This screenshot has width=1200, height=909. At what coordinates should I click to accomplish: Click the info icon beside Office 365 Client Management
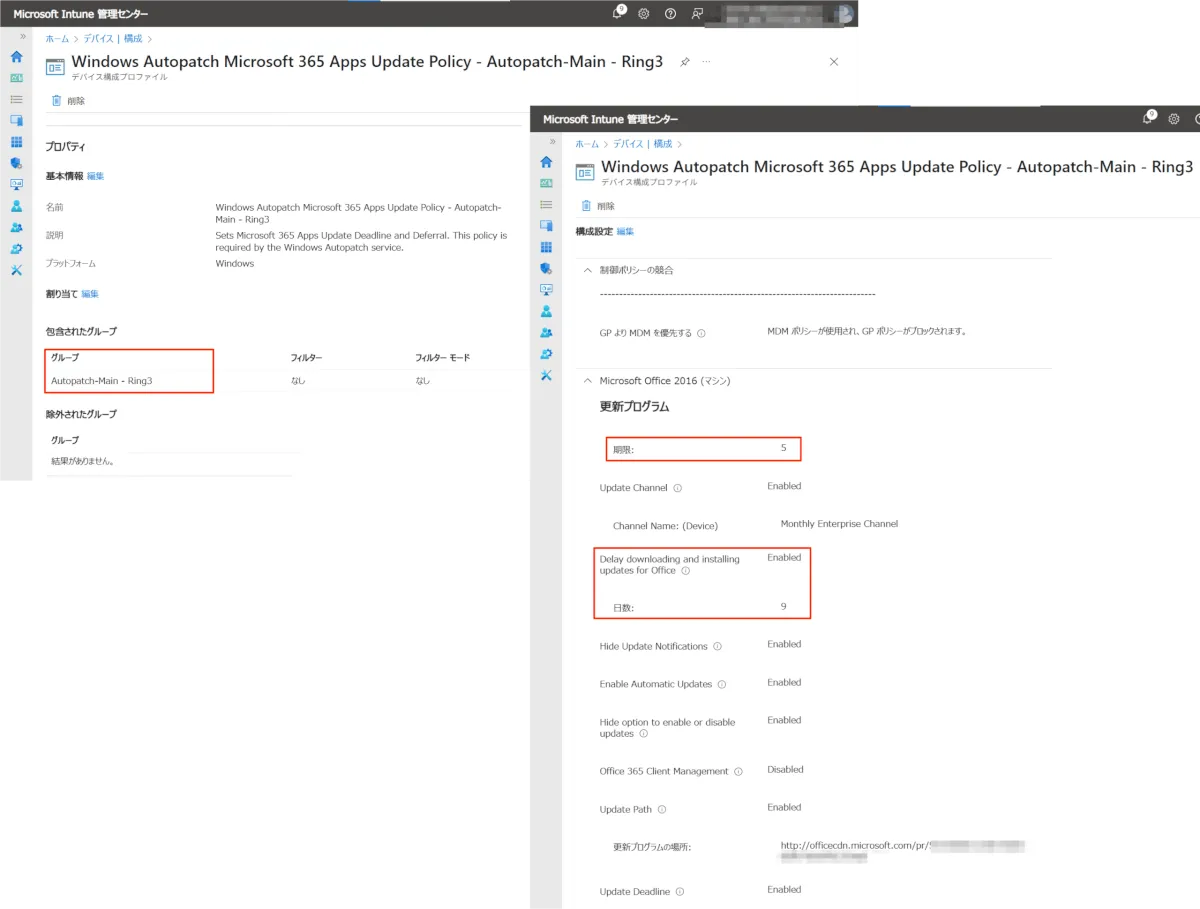739,772
